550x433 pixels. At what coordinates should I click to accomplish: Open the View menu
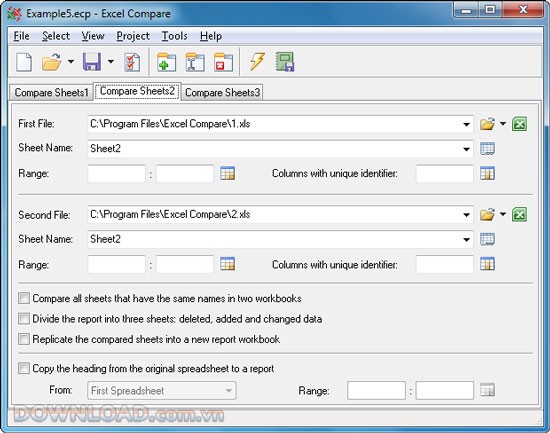coord(93,36)
